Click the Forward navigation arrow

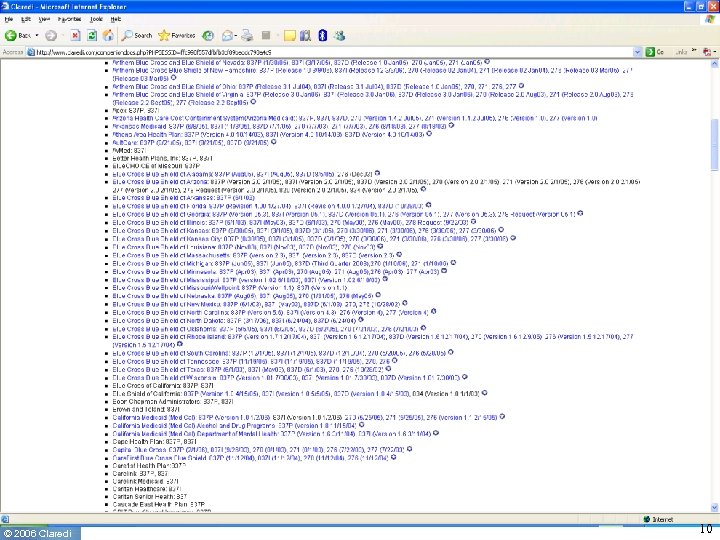(x=51, y=35)
